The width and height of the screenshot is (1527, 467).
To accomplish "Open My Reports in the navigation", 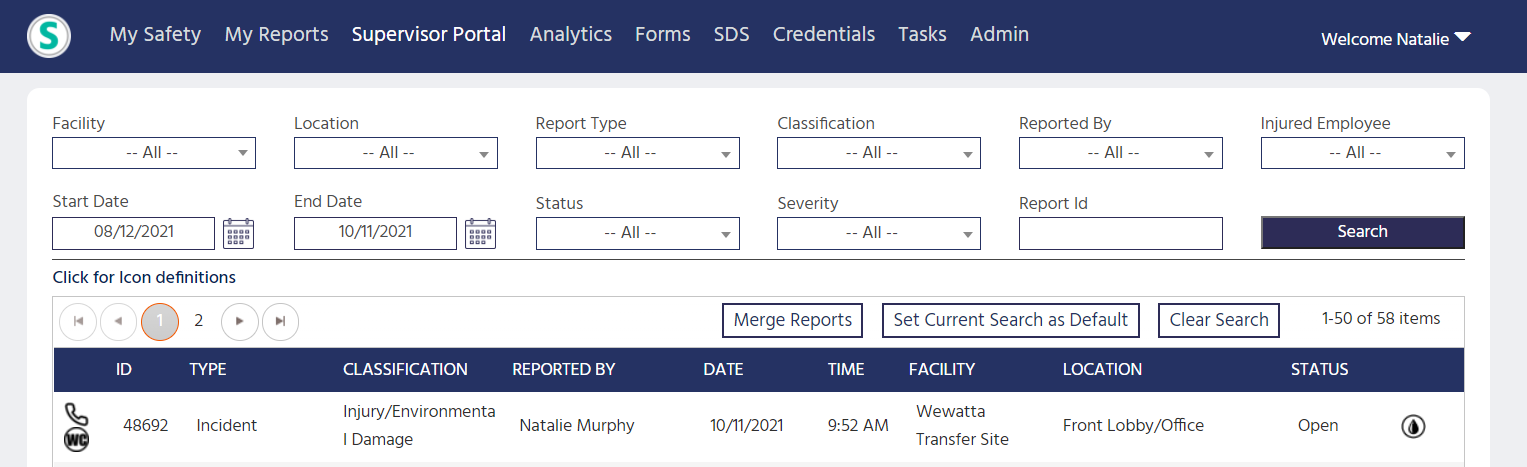I will (276, 34).
